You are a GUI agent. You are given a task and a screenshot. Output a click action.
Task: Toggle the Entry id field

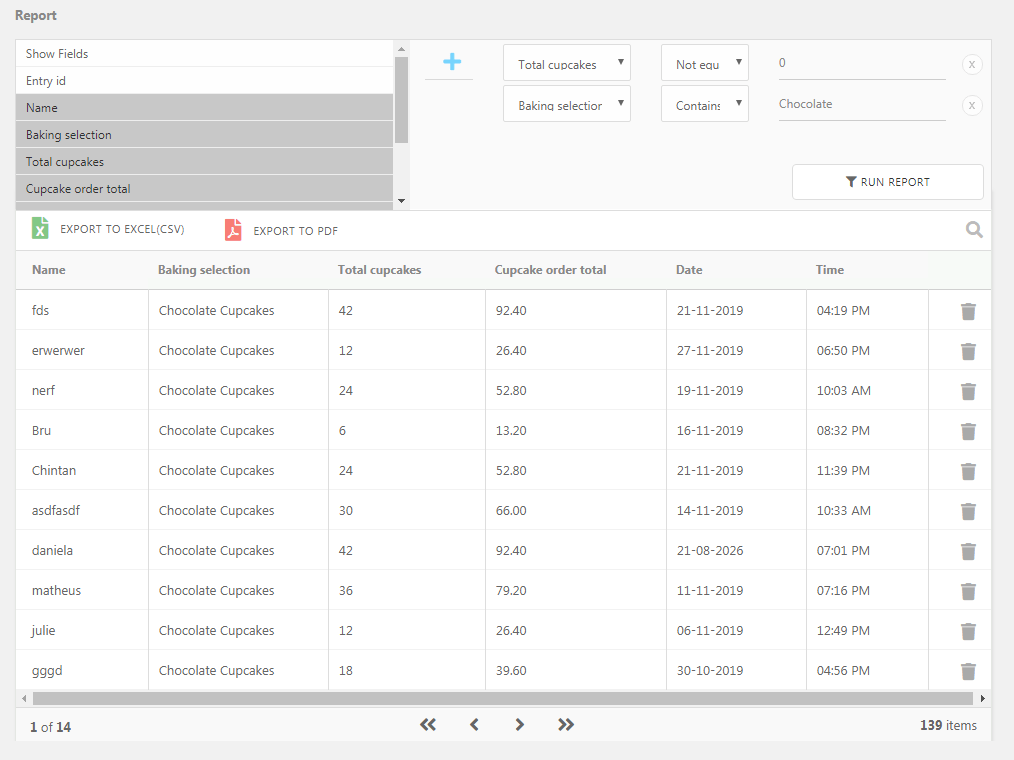tap(204, 81)
